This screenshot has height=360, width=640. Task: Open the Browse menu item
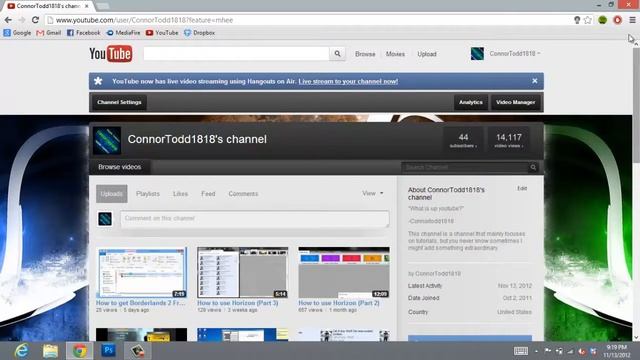coord(365,54)
